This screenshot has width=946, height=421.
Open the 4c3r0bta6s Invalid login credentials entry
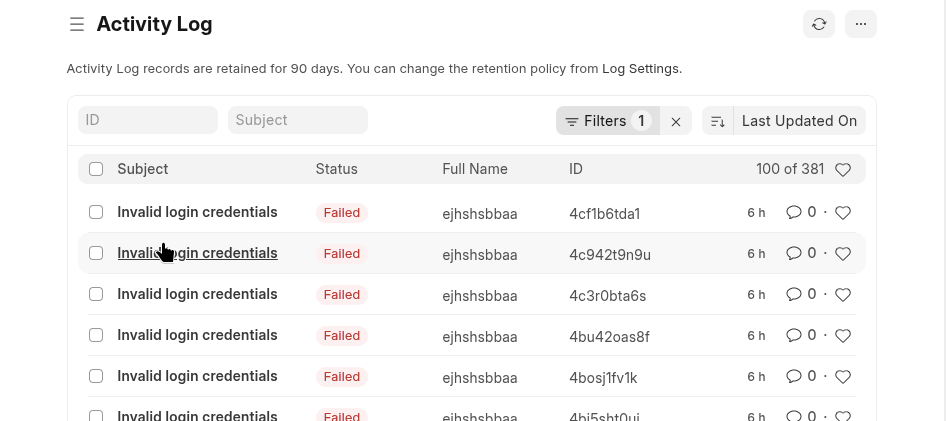197,294
